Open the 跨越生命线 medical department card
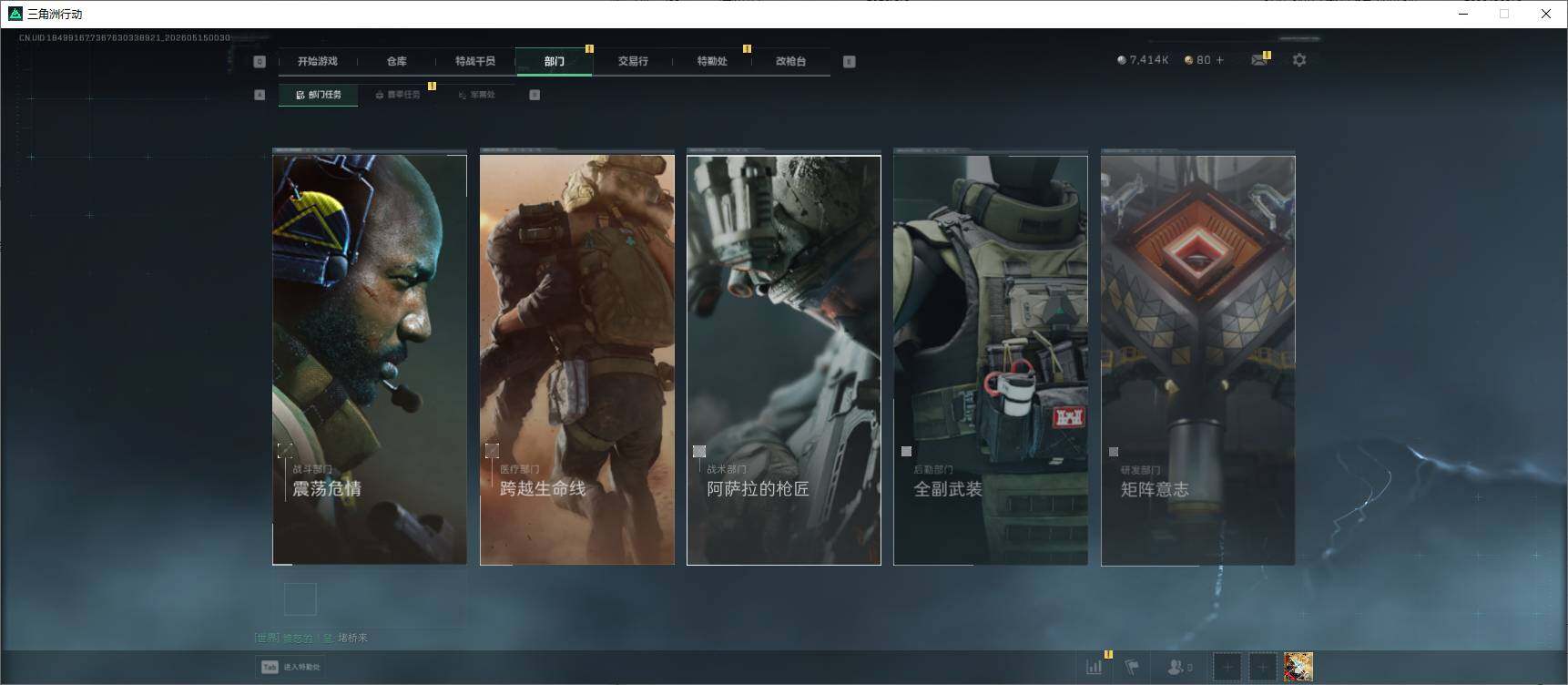The image size is (1568, 685). coord(577,360)
